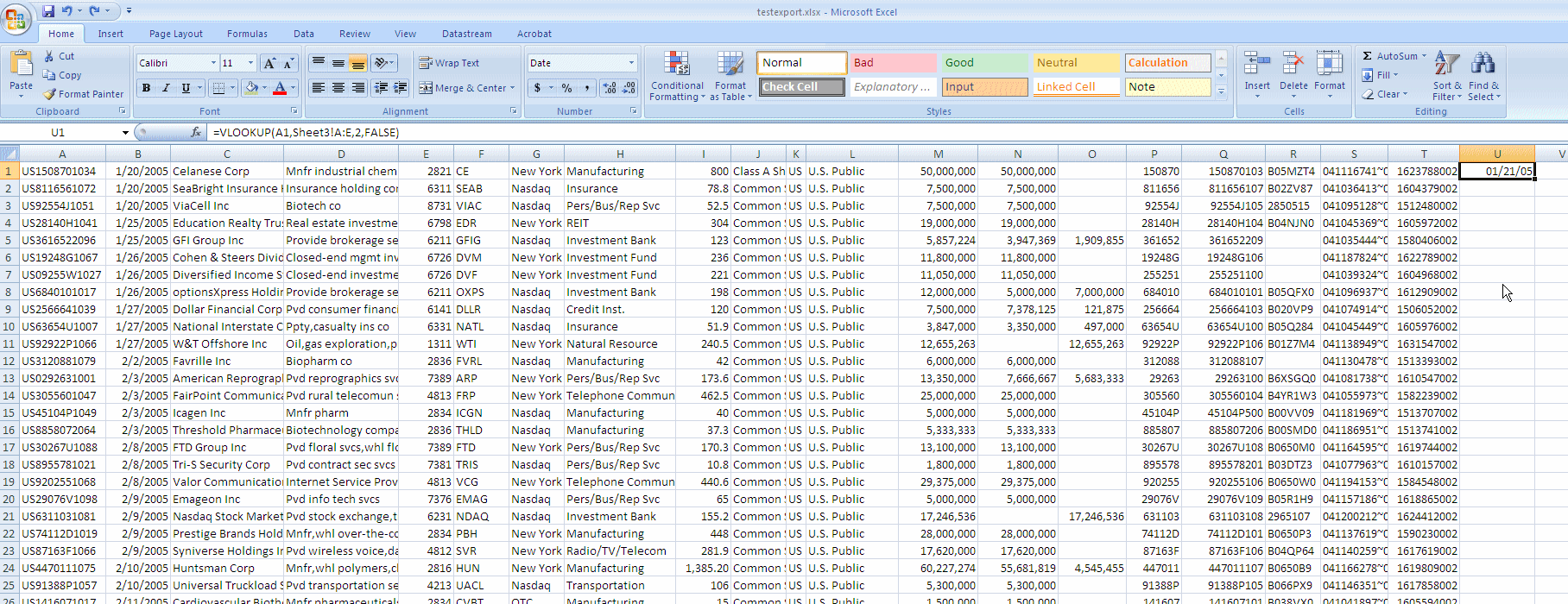The height and width of the screenshot is (604, 1568).
Task: Apply Percent Style
Action: 567,88
